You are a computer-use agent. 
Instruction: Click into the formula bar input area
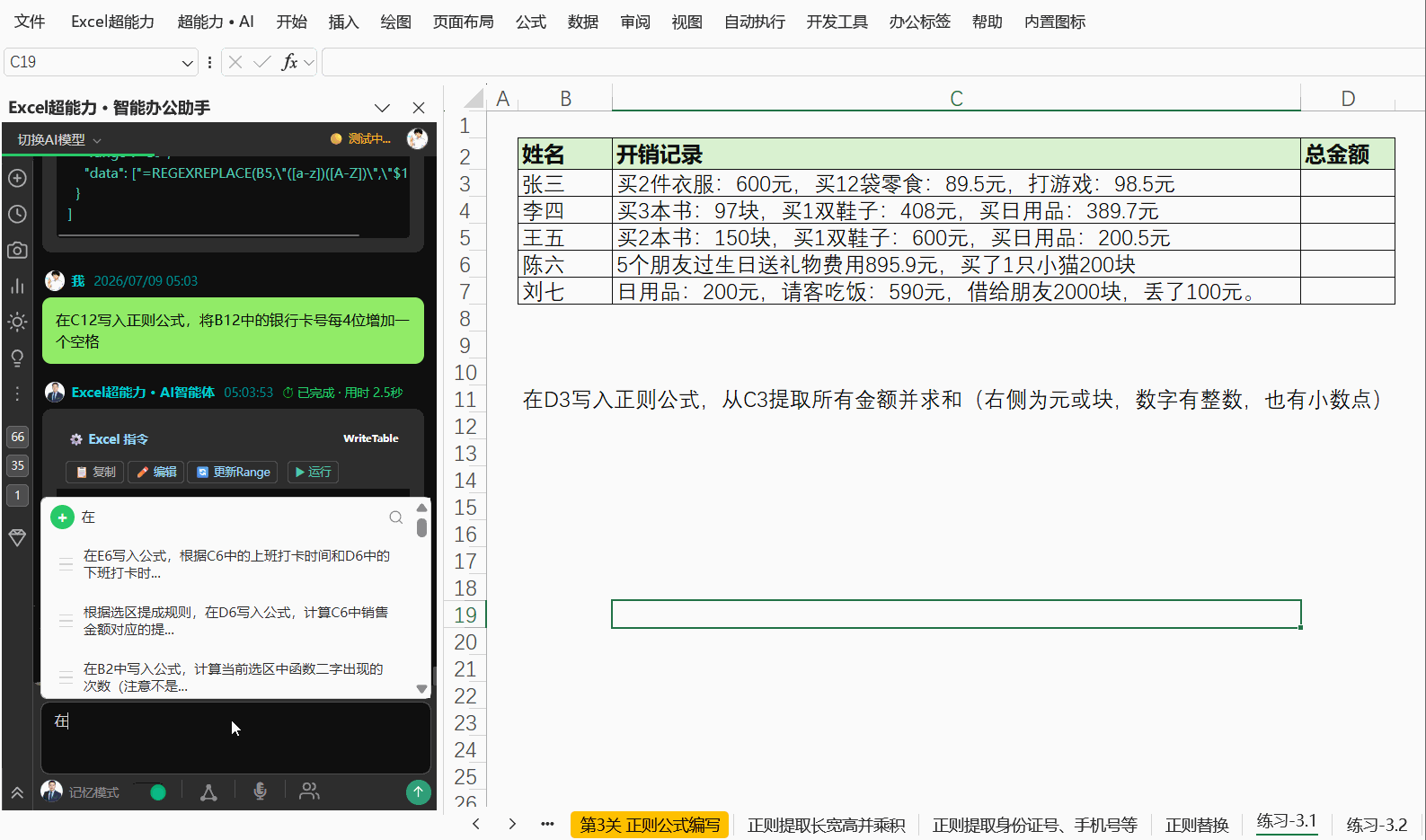point(873,62)
